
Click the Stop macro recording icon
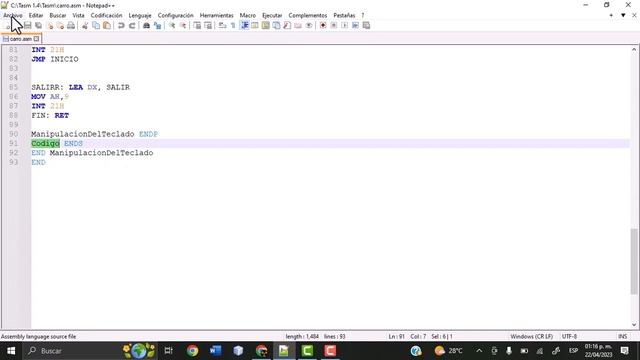point(333,25)
